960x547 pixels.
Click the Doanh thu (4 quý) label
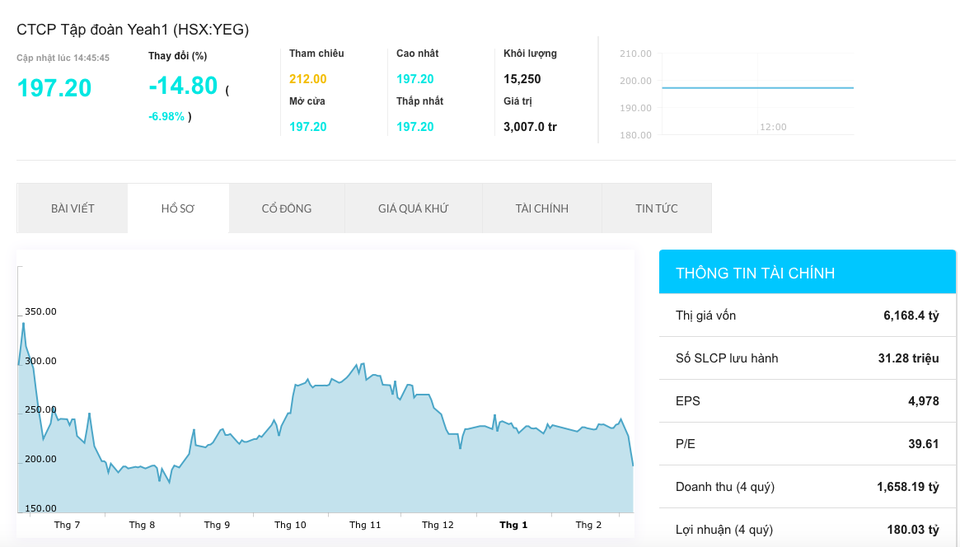click(x=725, y=487)
